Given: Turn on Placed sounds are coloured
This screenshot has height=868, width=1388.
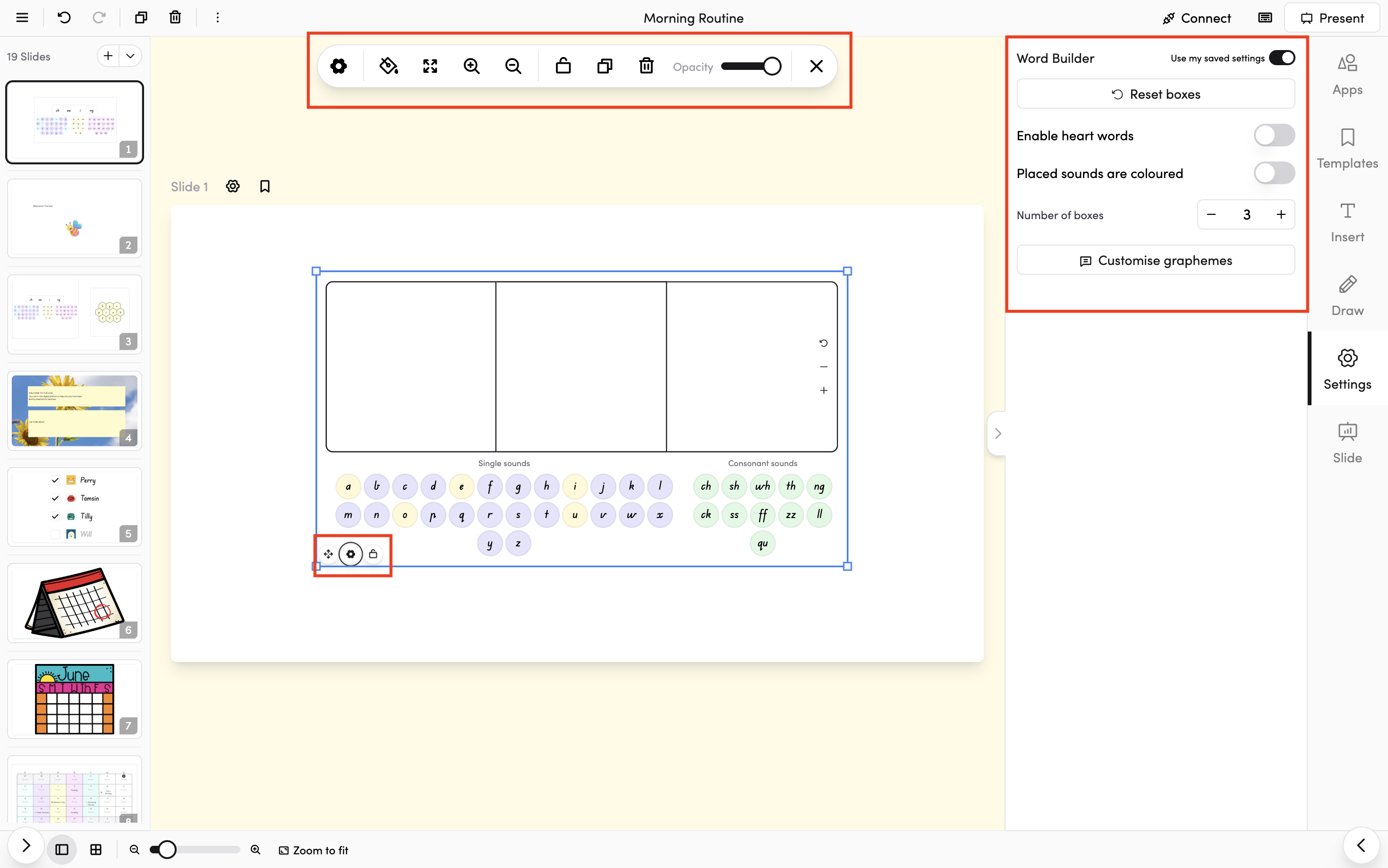Looking at the screenshot, I should [1274, 173].
